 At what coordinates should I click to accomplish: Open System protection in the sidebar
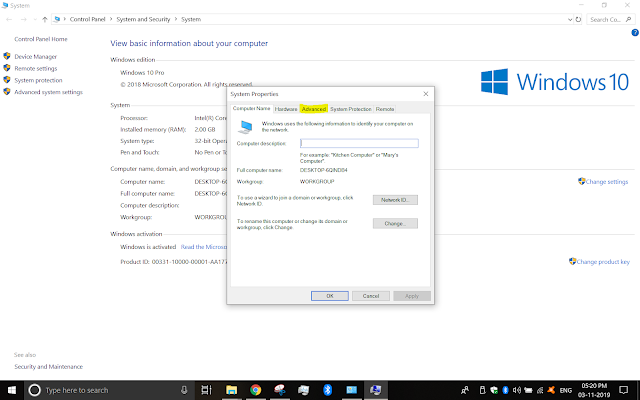click(38, 80)
